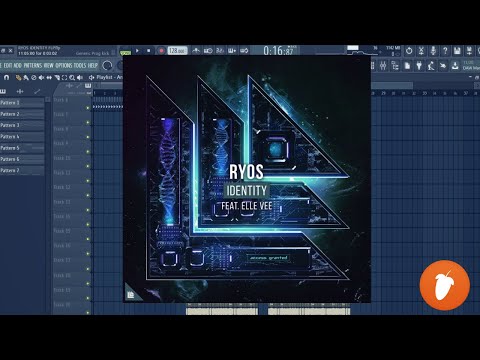Screen dimensions: 480x360
Task: Show audio clips with waveform icon
Action: (x=20, y=91)
